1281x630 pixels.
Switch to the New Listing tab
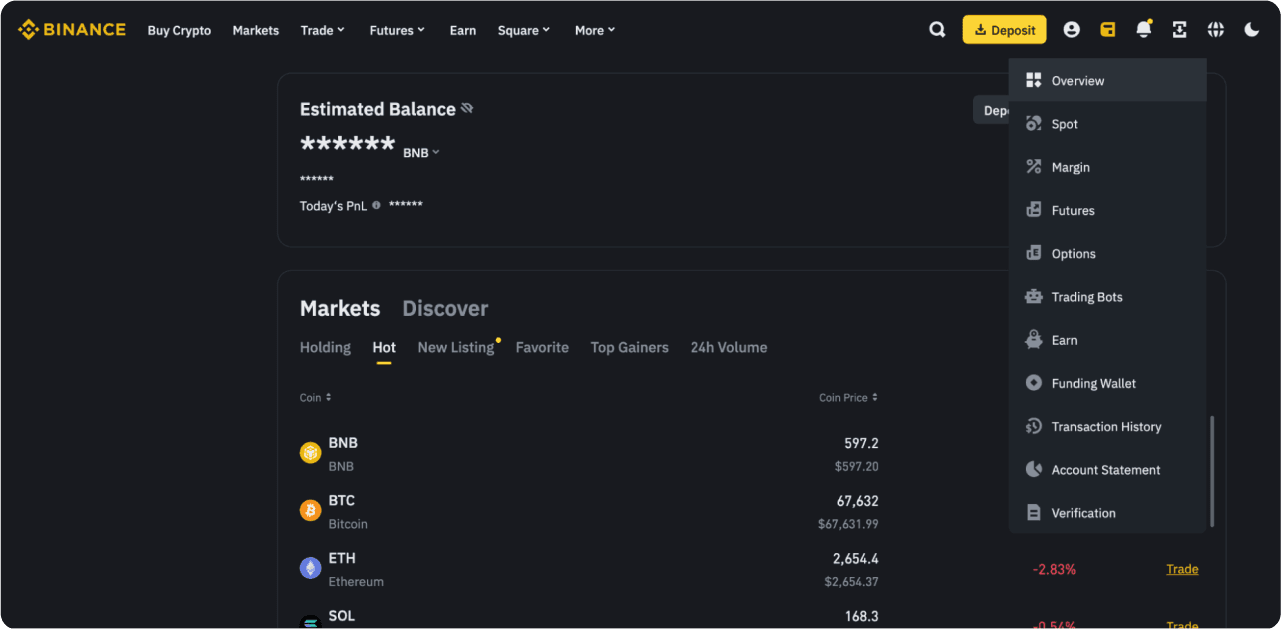tap(456, 348)
